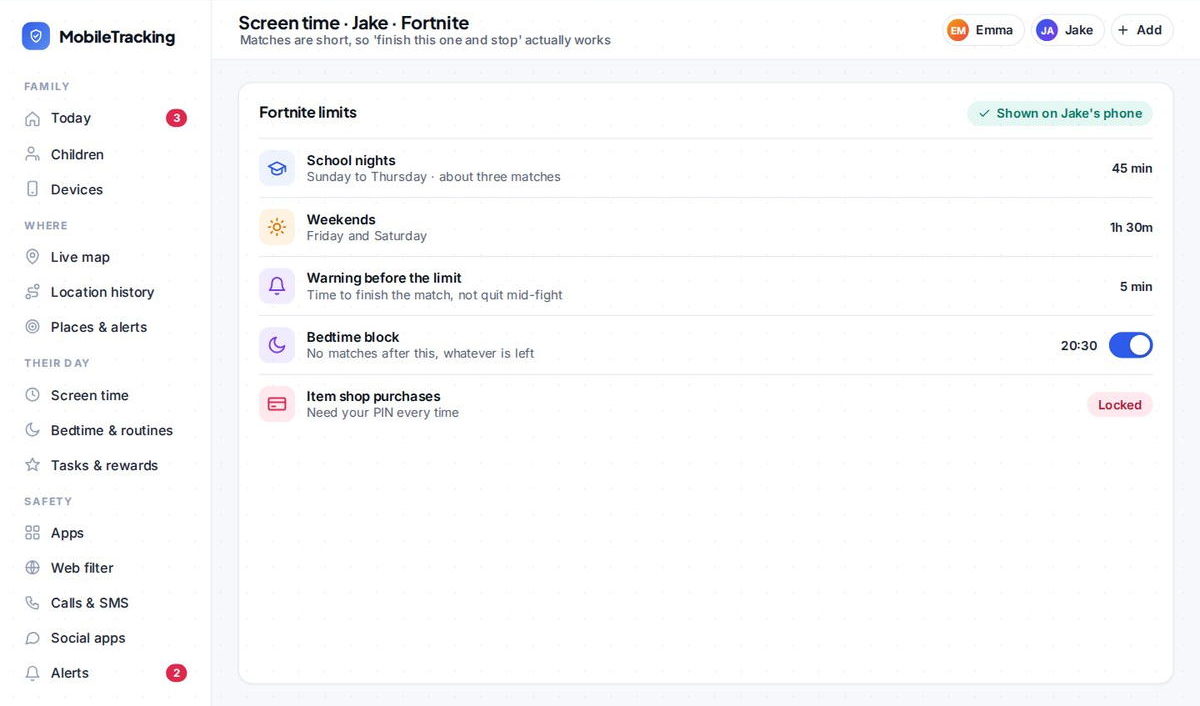Click the Alerts badge showing 2
Viewport: 1200px width, 706px height.
[x=176, y=673]
